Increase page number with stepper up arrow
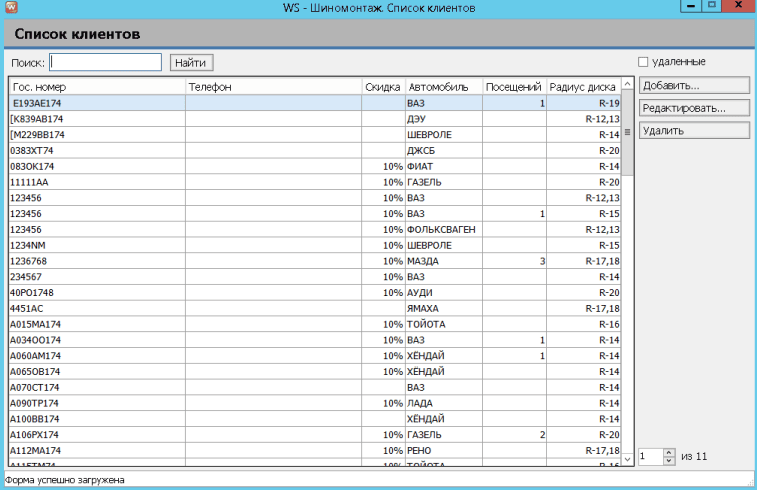 click(x=669, y=452)
